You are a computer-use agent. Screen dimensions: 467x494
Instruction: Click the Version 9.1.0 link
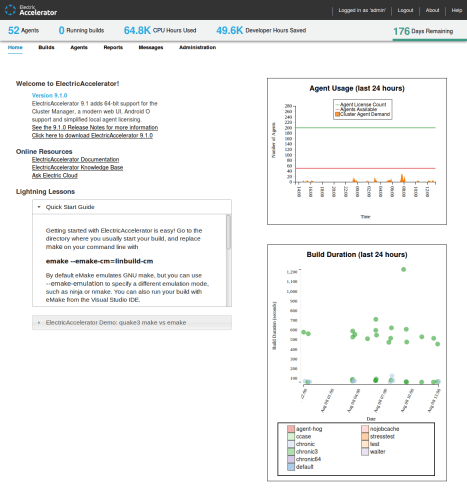(x=49, y=95)
